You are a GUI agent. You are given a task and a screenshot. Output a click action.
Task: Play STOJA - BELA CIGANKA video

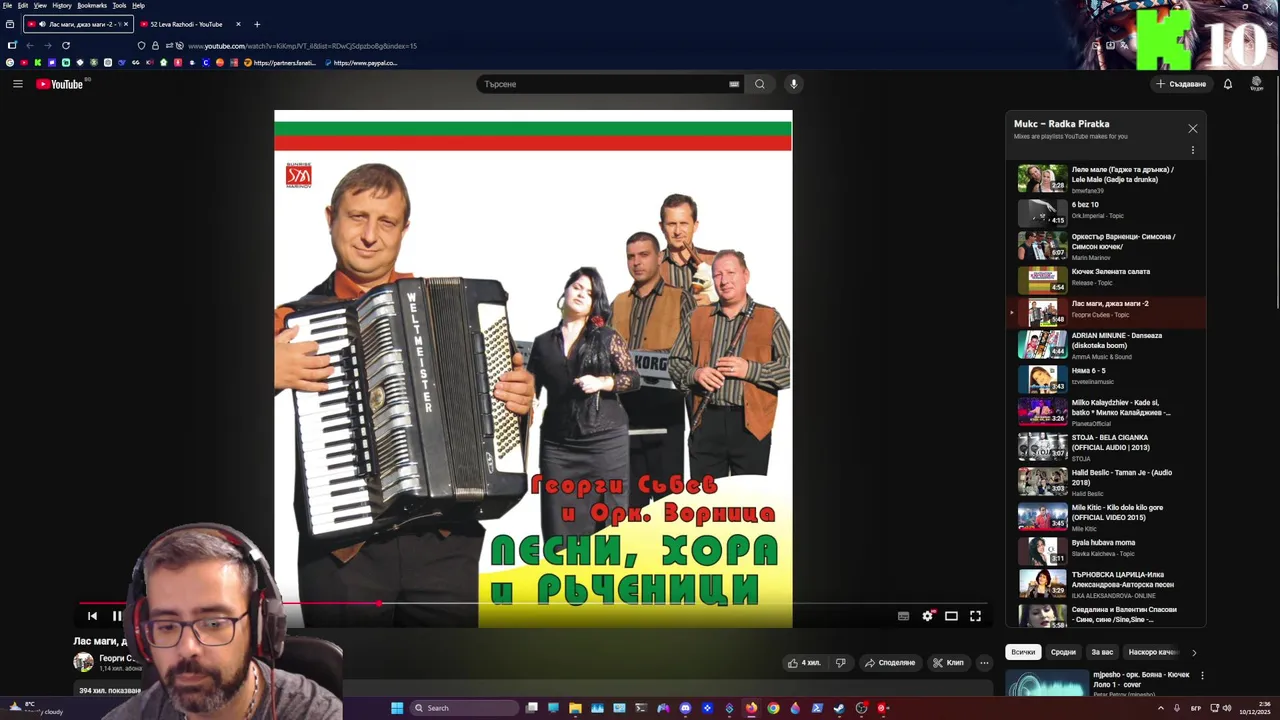[x=1107, y=447]
